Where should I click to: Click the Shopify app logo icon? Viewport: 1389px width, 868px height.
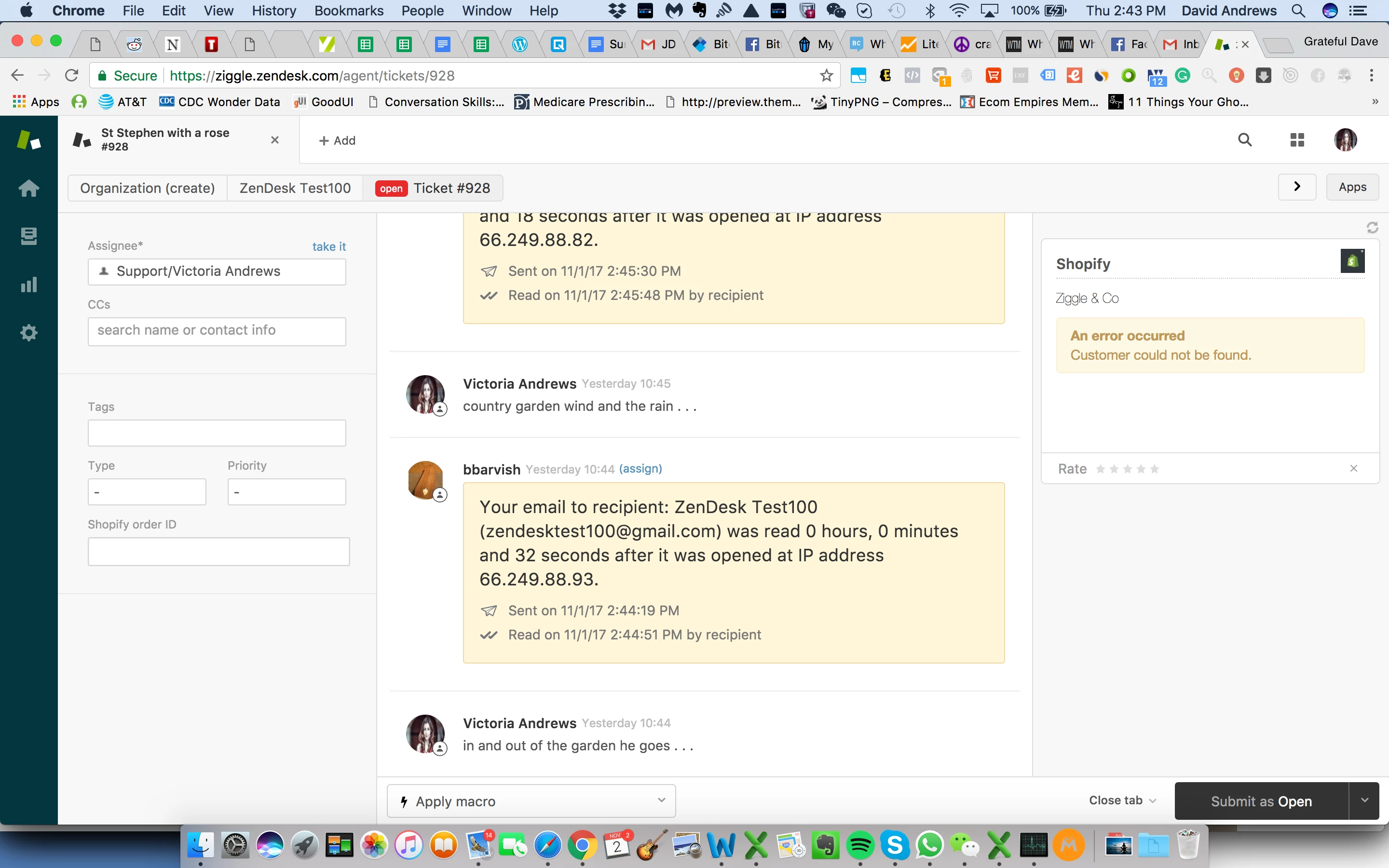click(x=1352, y=261)
